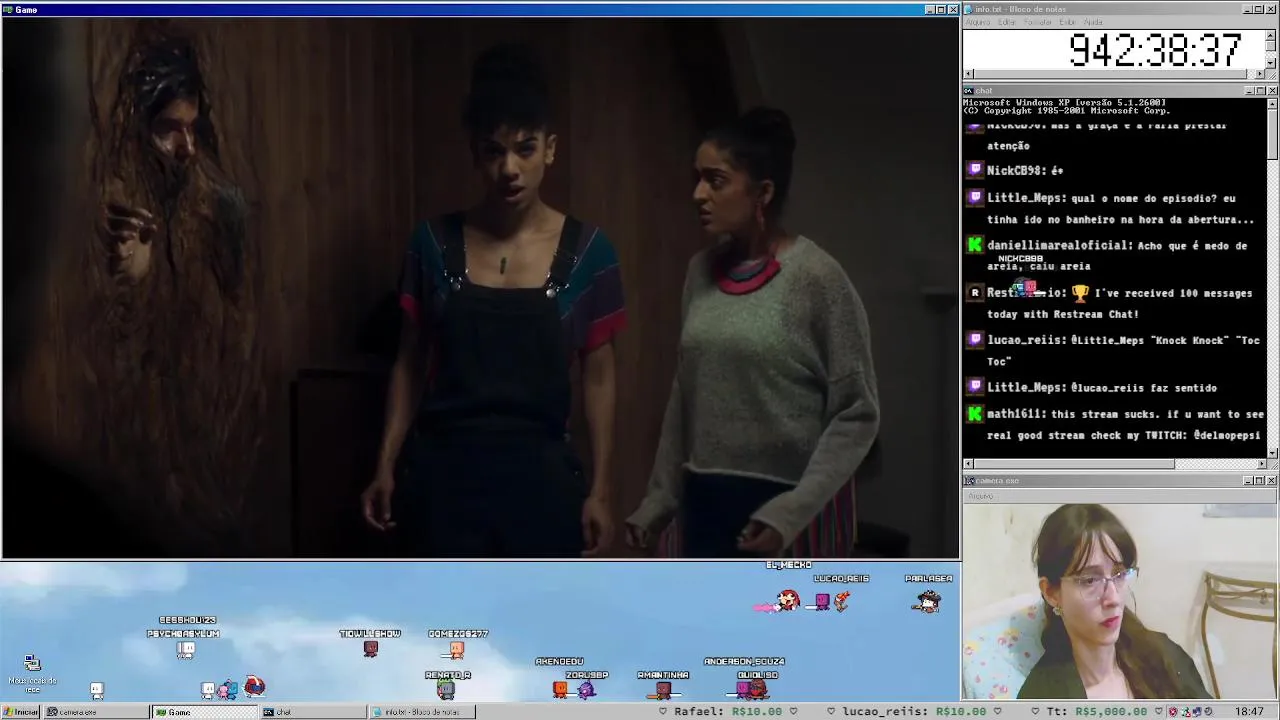1280x720 pixels.
Task: Open Meus locais de rede desktop icon
Action: point(32,674)
